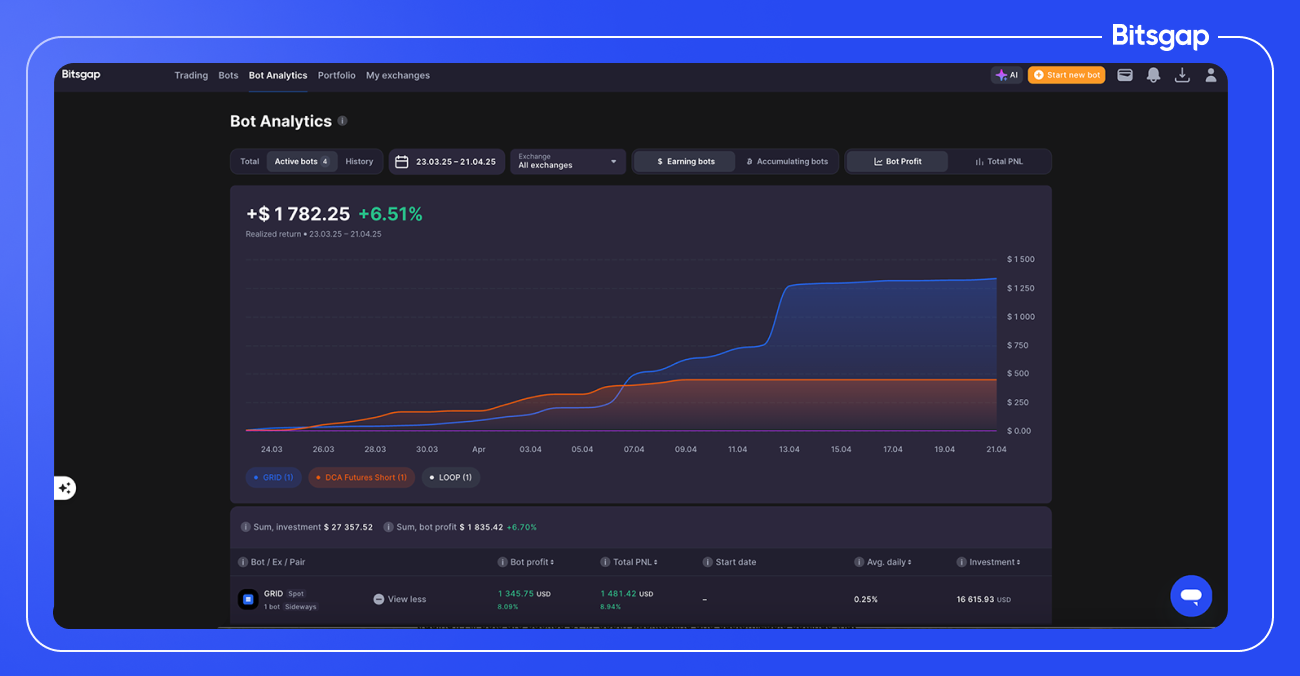Click the 0.25% avg. daily value
The height and width of the screenshot is (676, 1300).
click(x=866, y=599)
